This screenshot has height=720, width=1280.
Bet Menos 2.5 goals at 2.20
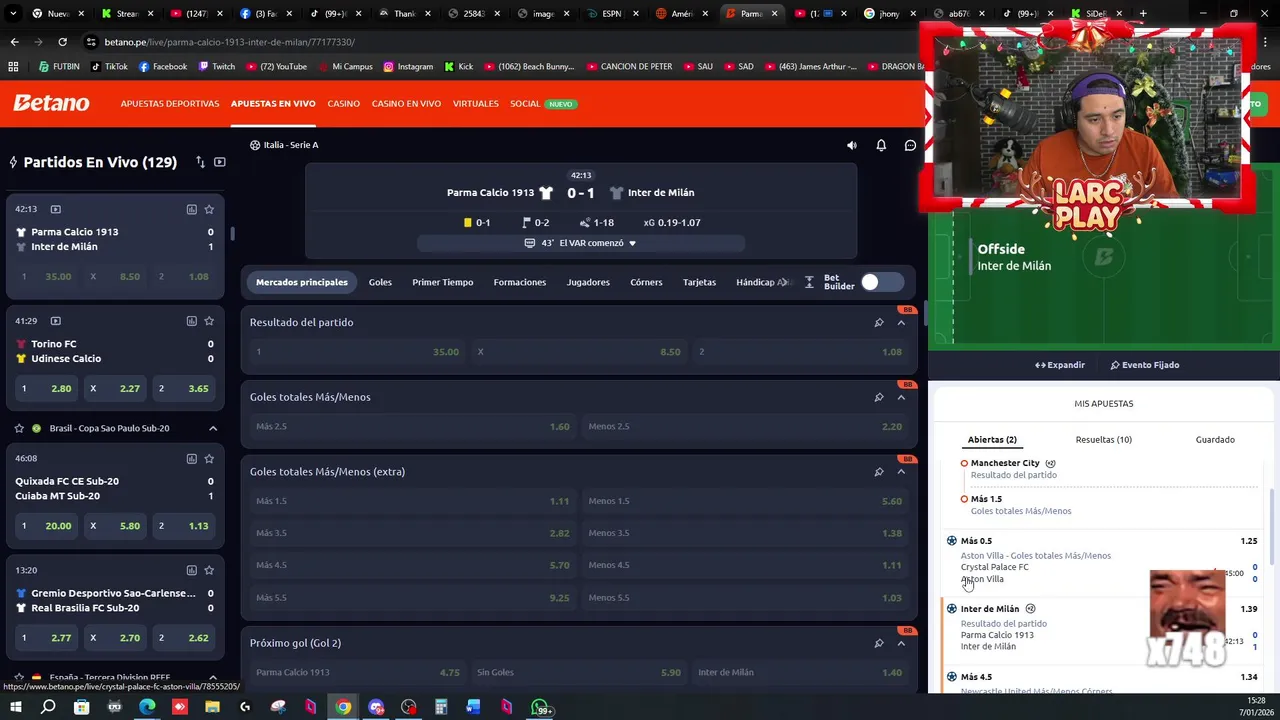745,426
